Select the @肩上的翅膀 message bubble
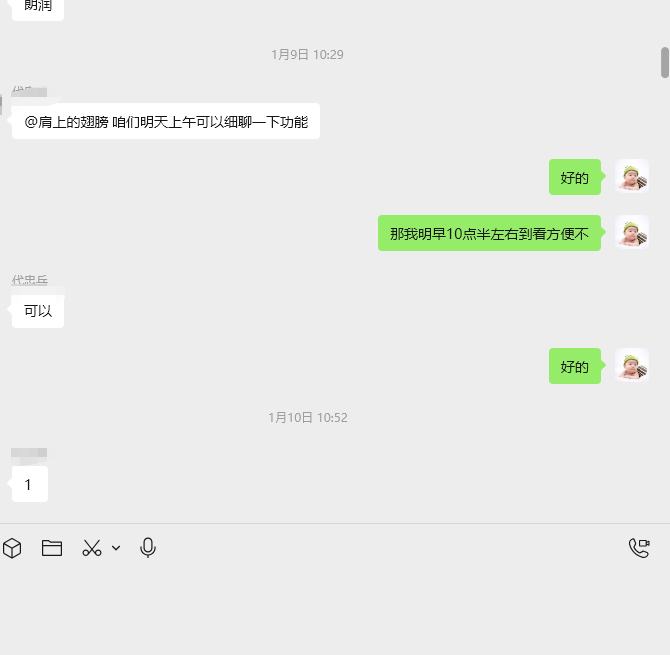 (166, 121)
